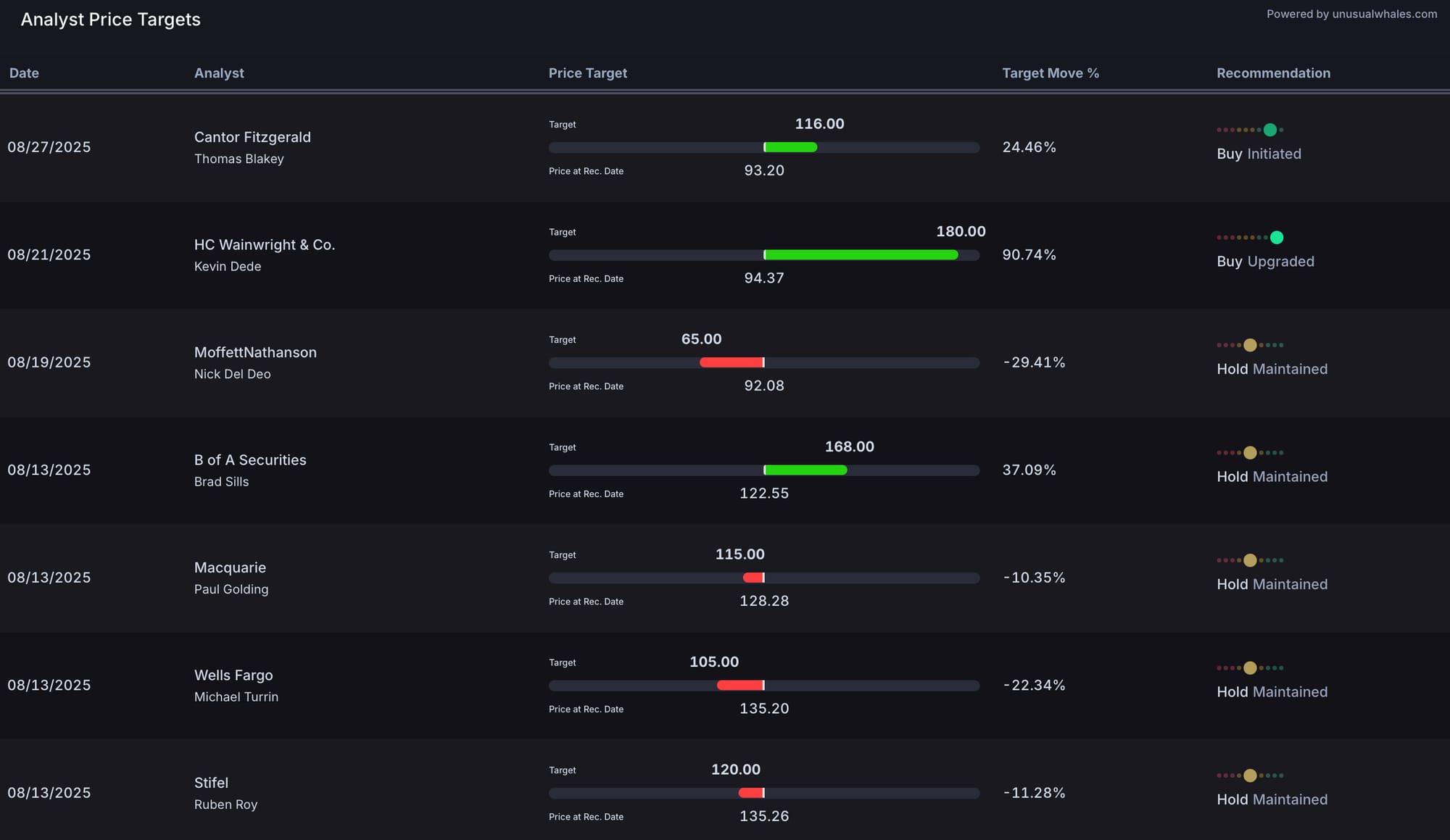
Task: Click the 08/27/2025 date cell
Action: point(49,148)
